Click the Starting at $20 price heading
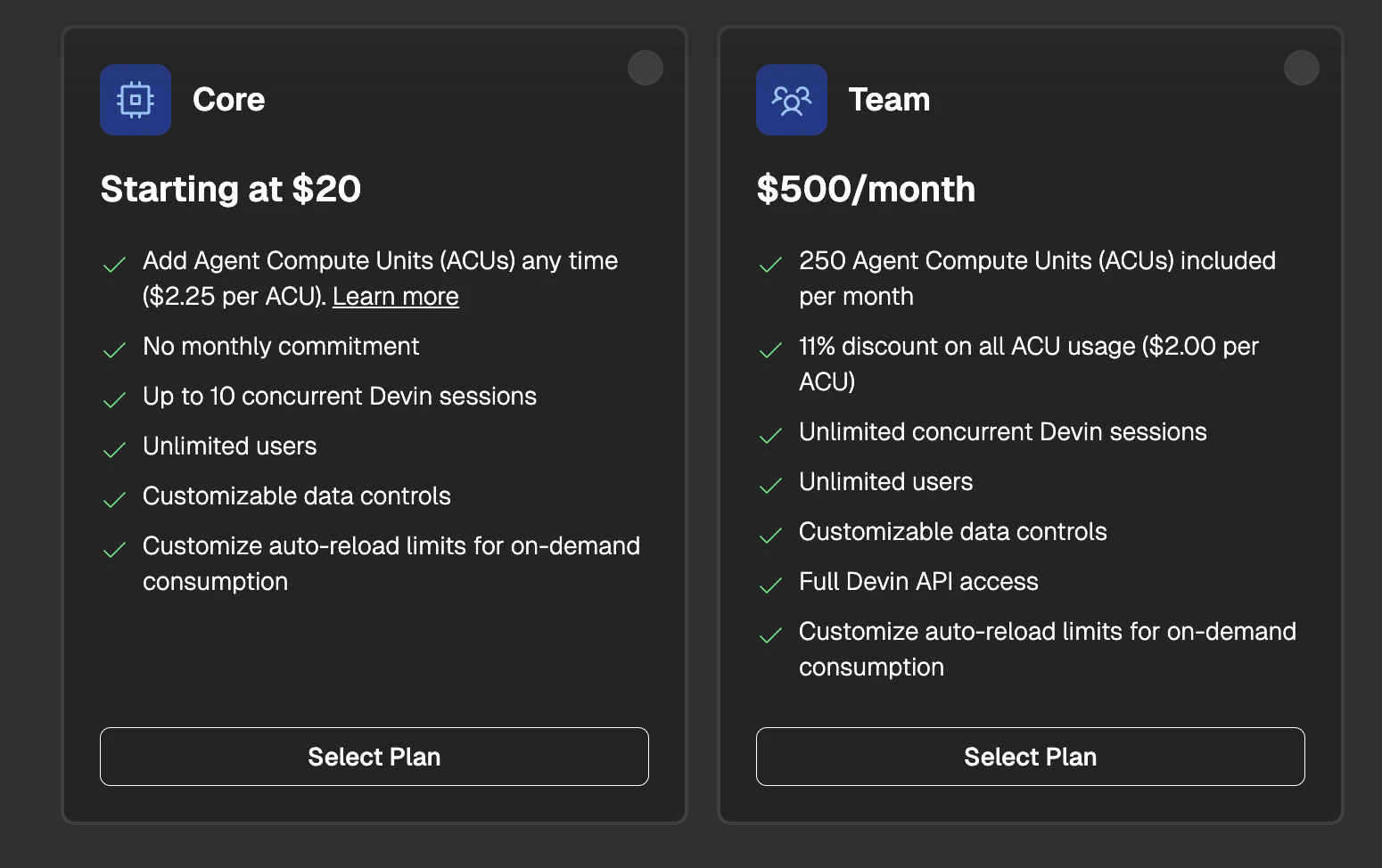Image resolution: width=1382 pixels, height=868 pixels. 231,189
